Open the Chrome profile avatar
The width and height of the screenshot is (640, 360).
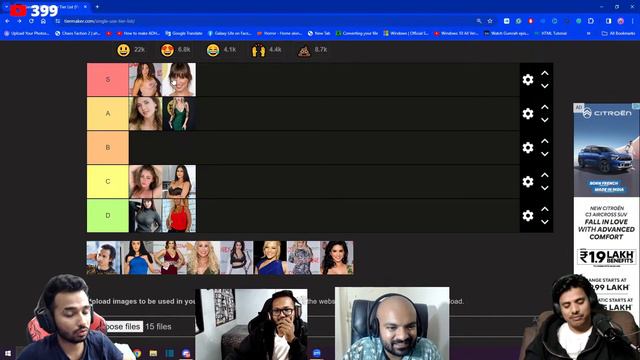coord(620,21)
